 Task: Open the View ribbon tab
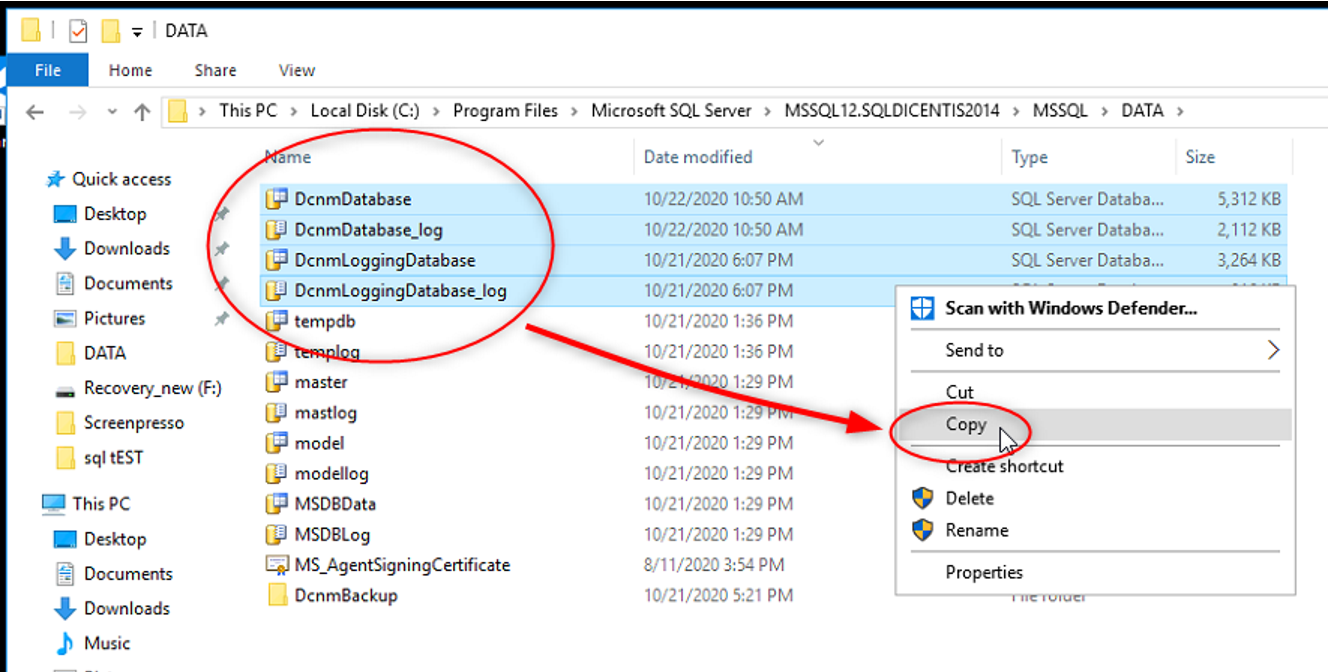297,70
